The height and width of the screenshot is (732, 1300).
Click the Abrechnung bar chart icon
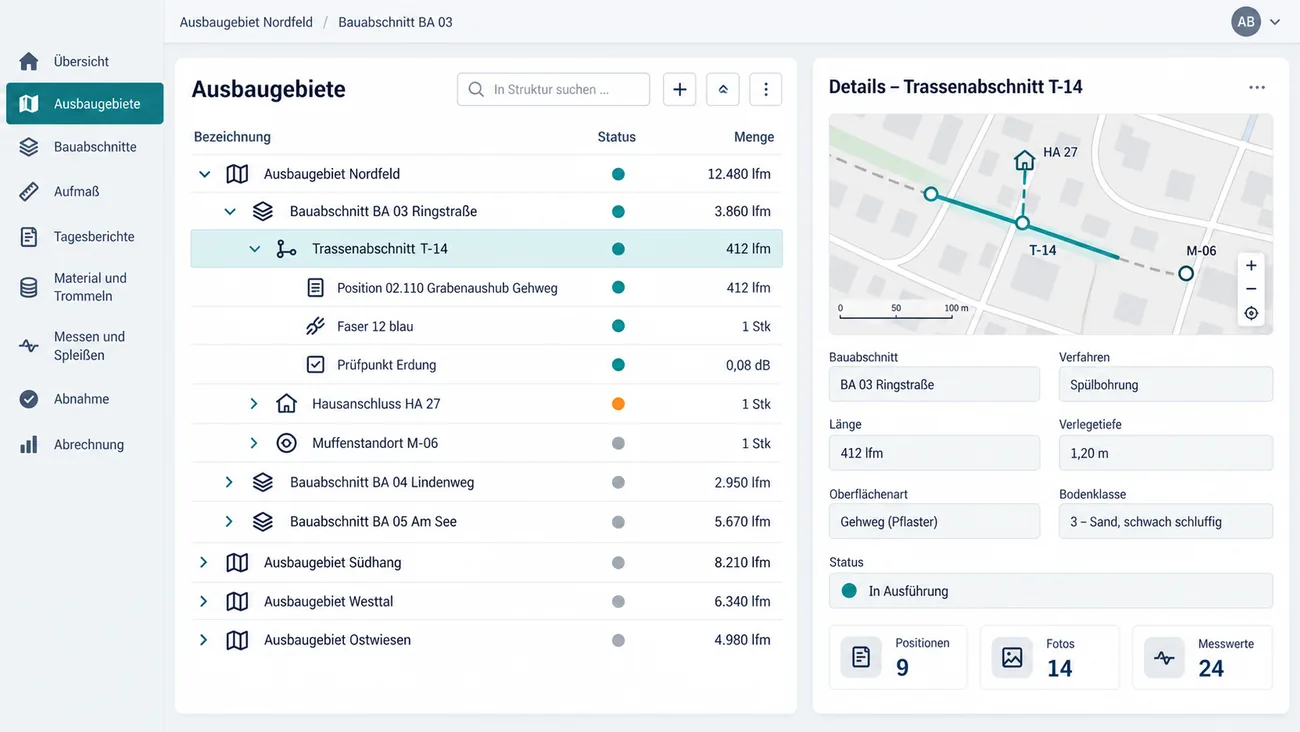[29, 445]
